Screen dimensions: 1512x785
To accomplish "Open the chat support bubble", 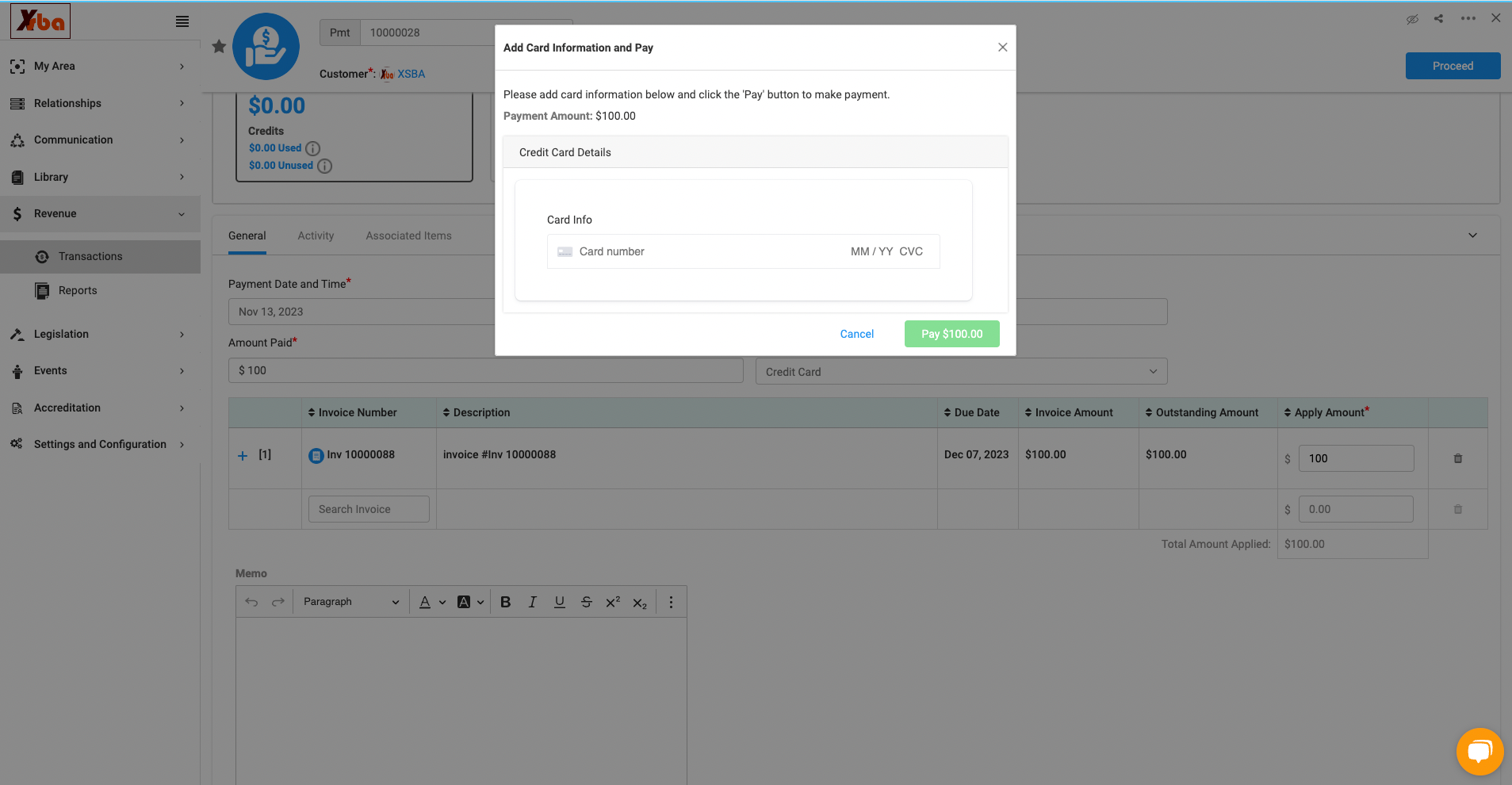I will [1479, 751].
